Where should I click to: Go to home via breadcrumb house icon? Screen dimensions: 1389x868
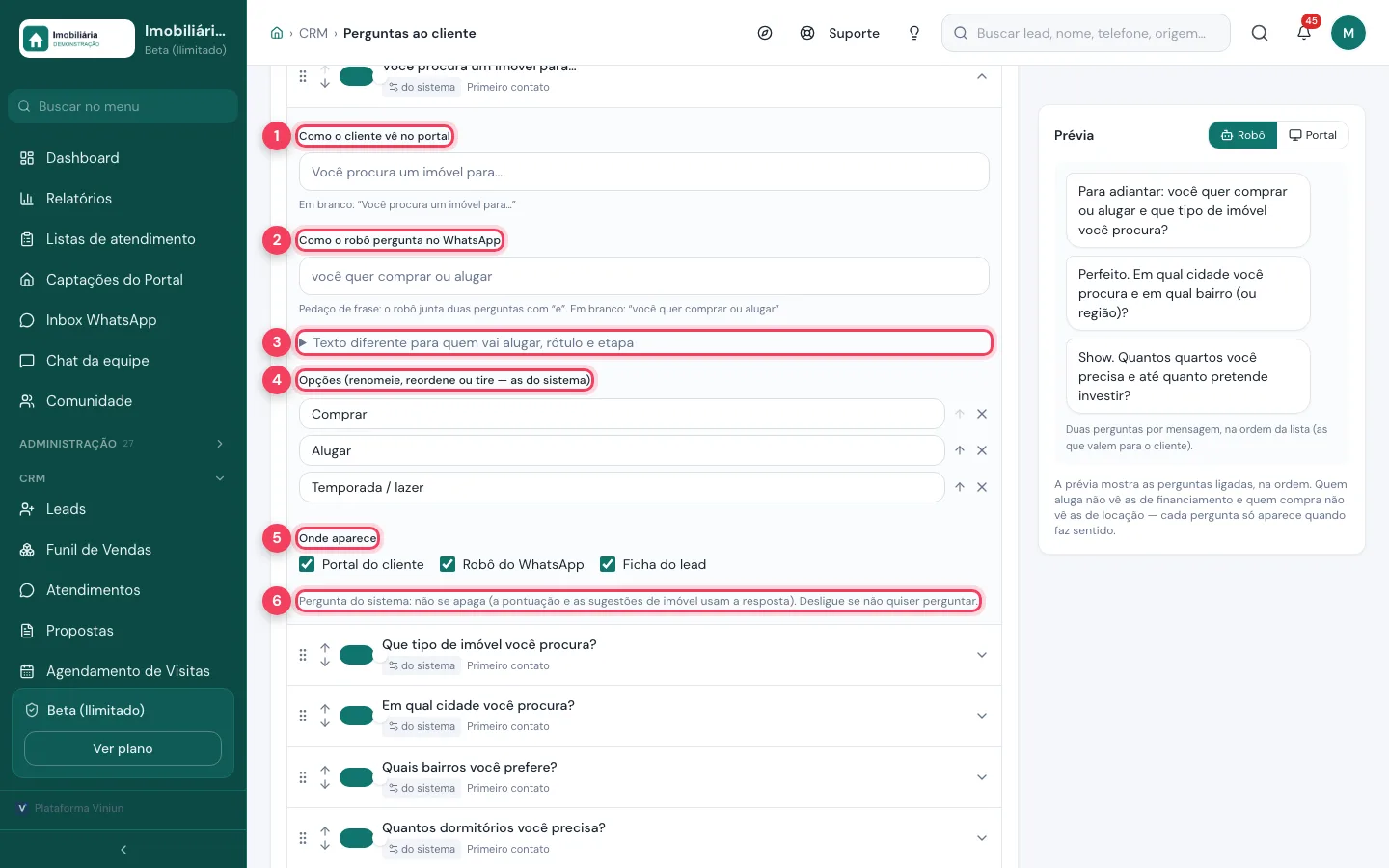[x=277, y=33]
